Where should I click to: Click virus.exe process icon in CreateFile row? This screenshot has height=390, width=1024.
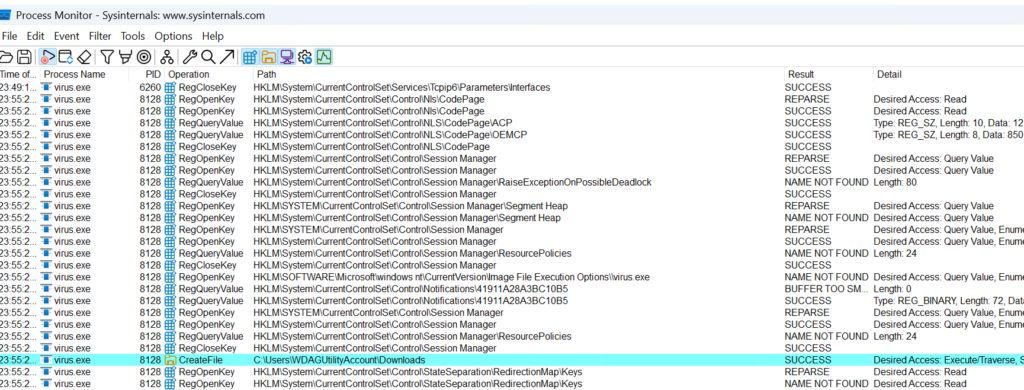[46, 360]
